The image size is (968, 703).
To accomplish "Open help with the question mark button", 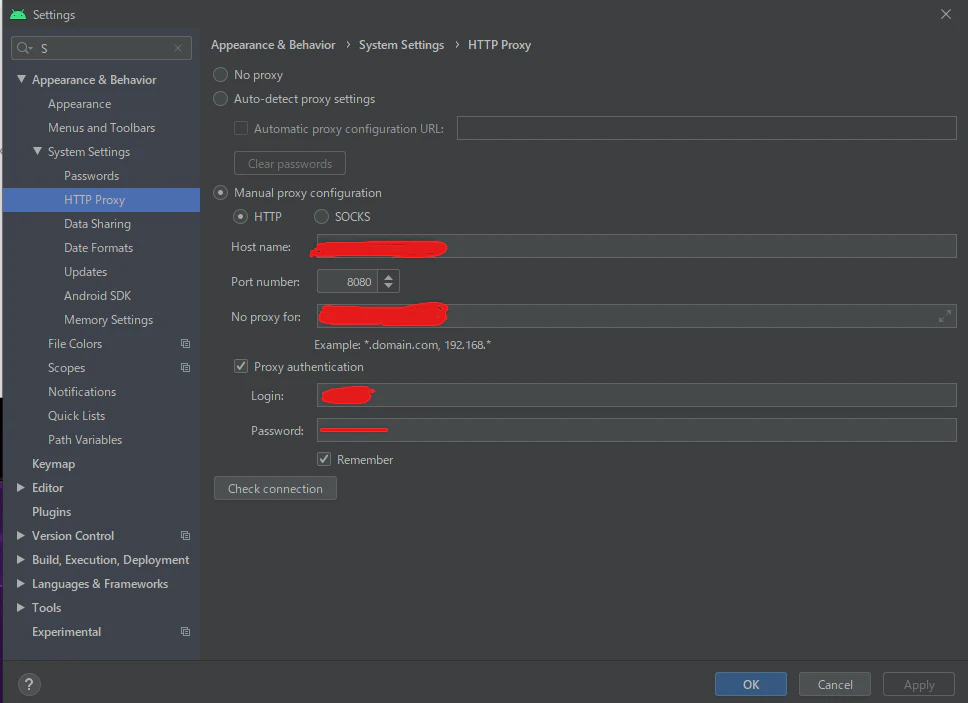I will point(29,684).
